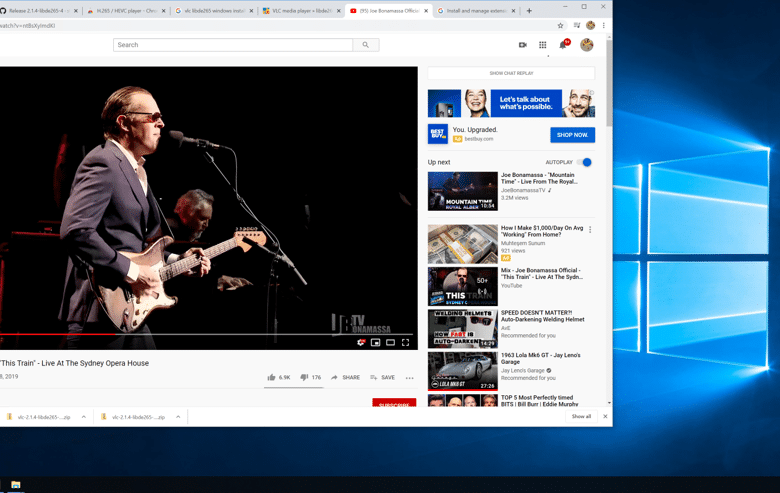The height and width of the screenshot is (493, 780).
Task: Open the Lola Mk6 GT video thumbnail
Action: (x=463, y=372)
